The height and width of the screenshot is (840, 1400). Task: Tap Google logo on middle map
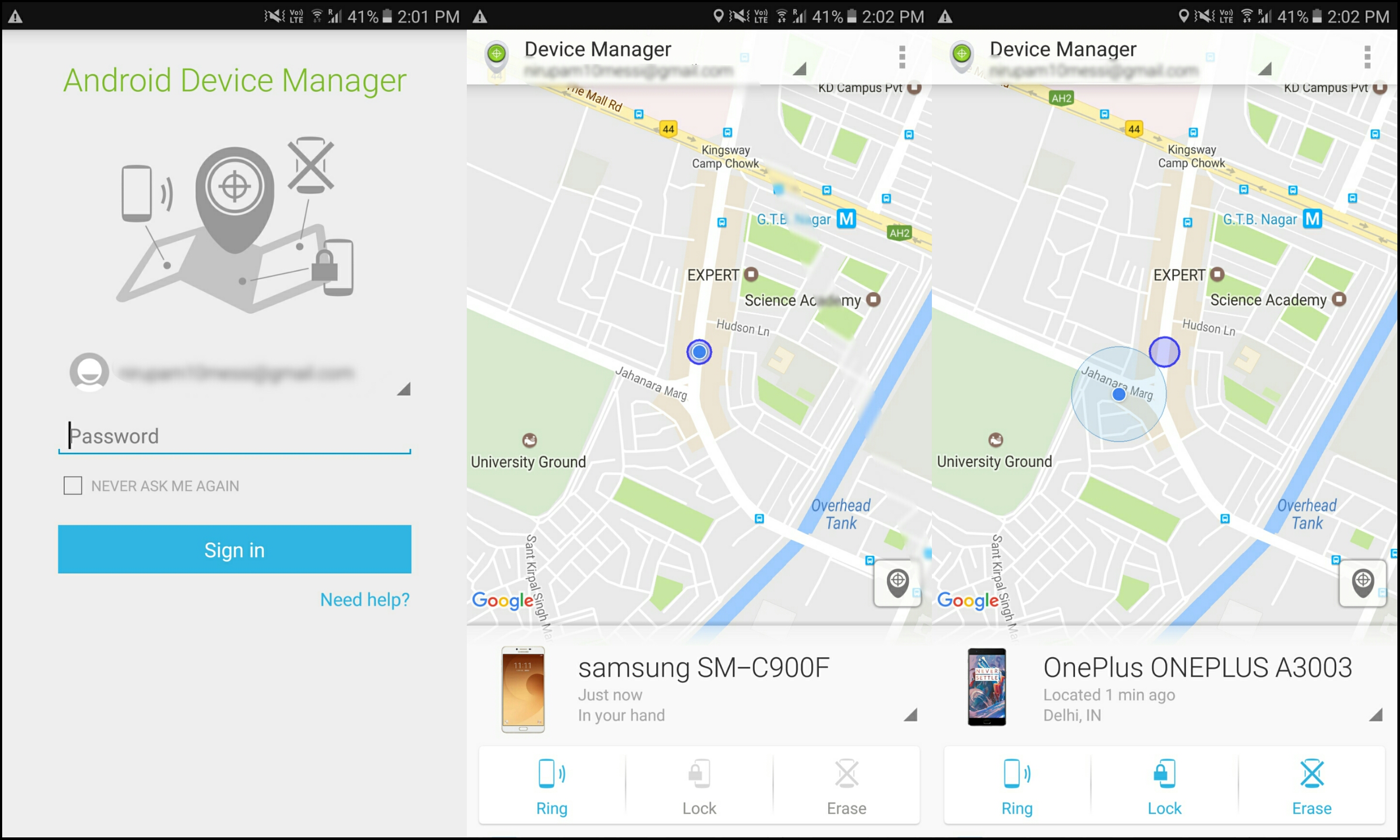tap(503, 601)
